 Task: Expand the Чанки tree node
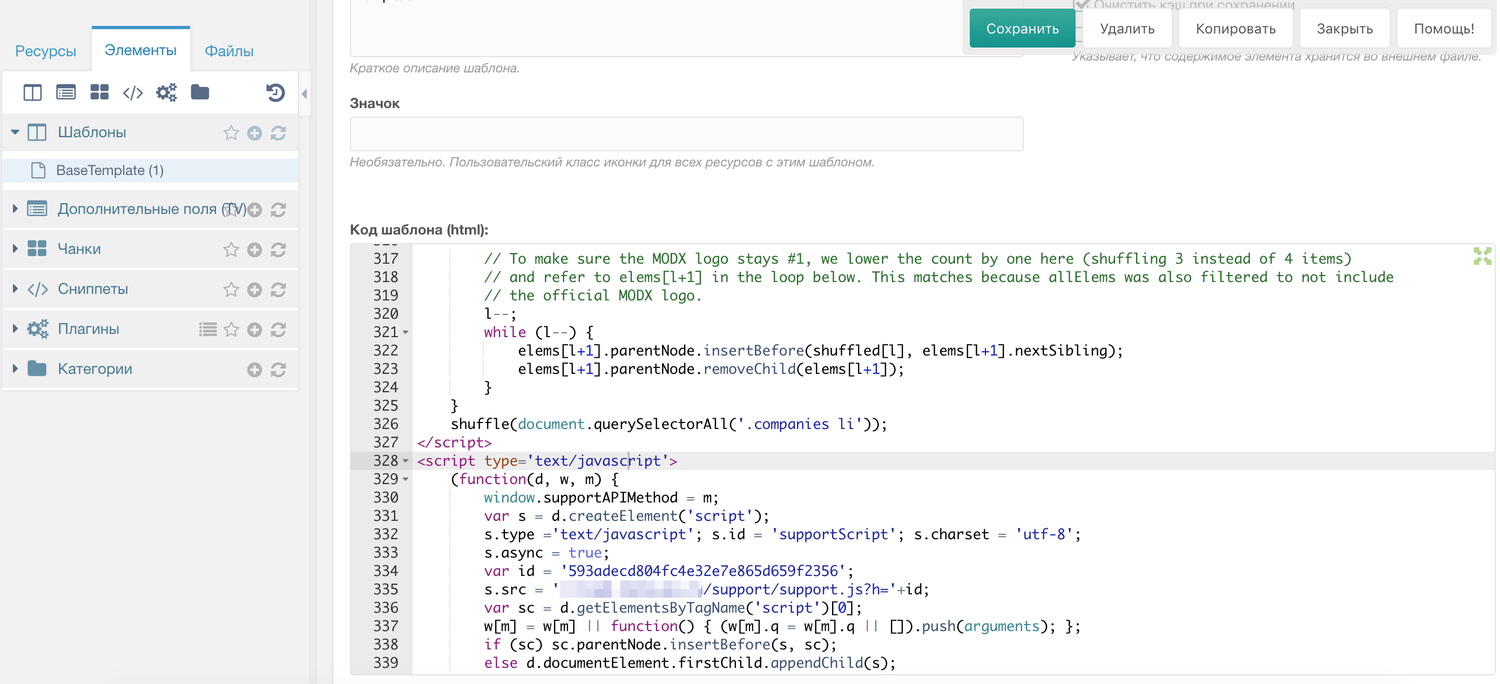tap(15, 249)
